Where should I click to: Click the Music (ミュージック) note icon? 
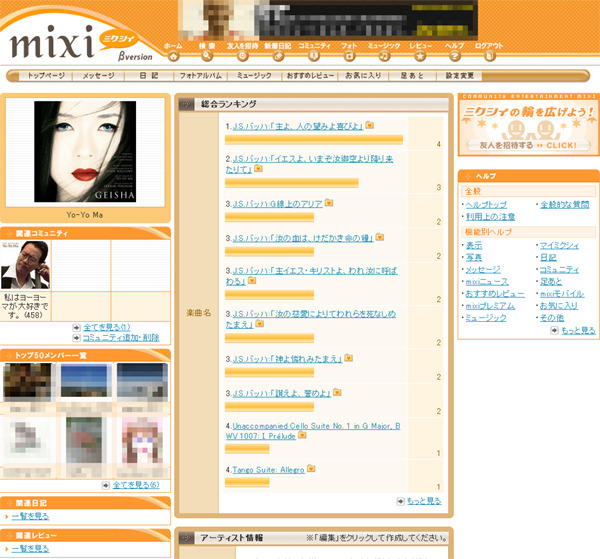(384, 56)
